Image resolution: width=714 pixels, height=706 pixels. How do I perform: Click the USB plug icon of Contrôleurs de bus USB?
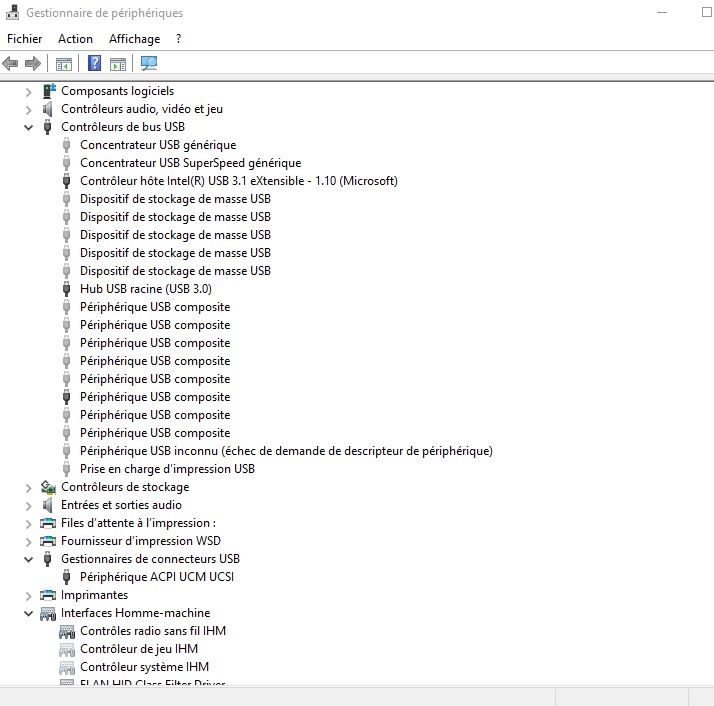click(x=47, y=127)
